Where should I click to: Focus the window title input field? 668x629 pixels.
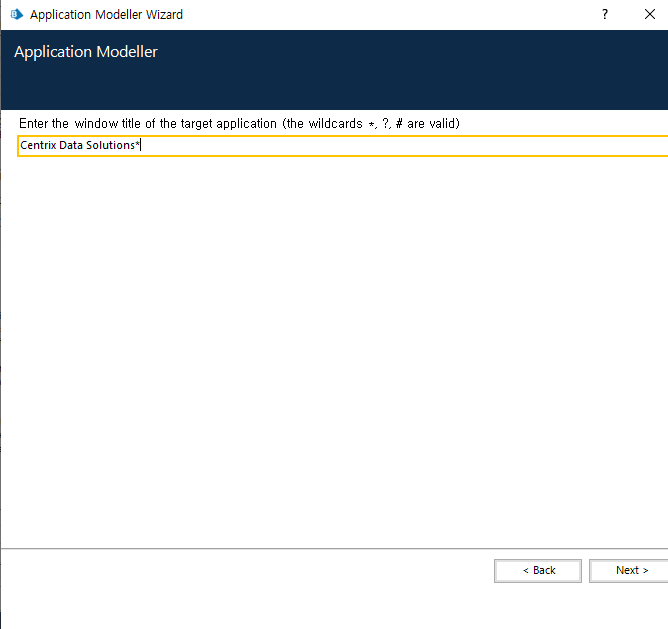[x=343, y=146]
